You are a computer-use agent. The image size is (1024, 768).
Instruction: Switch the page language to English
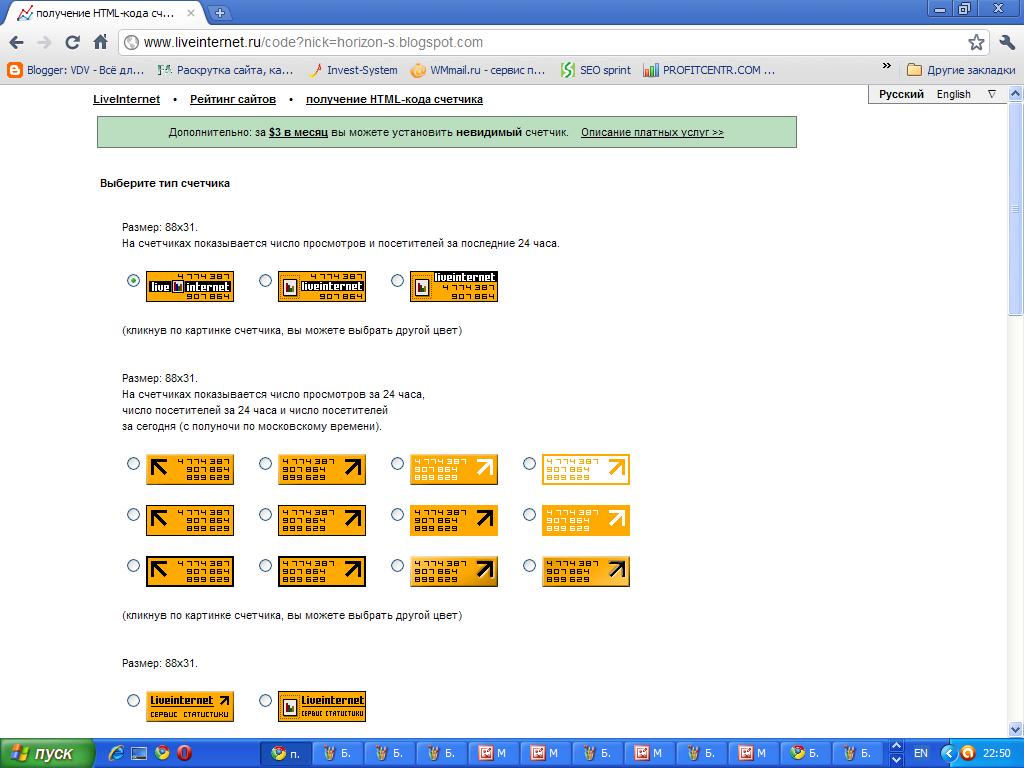(x=953, y=95)
